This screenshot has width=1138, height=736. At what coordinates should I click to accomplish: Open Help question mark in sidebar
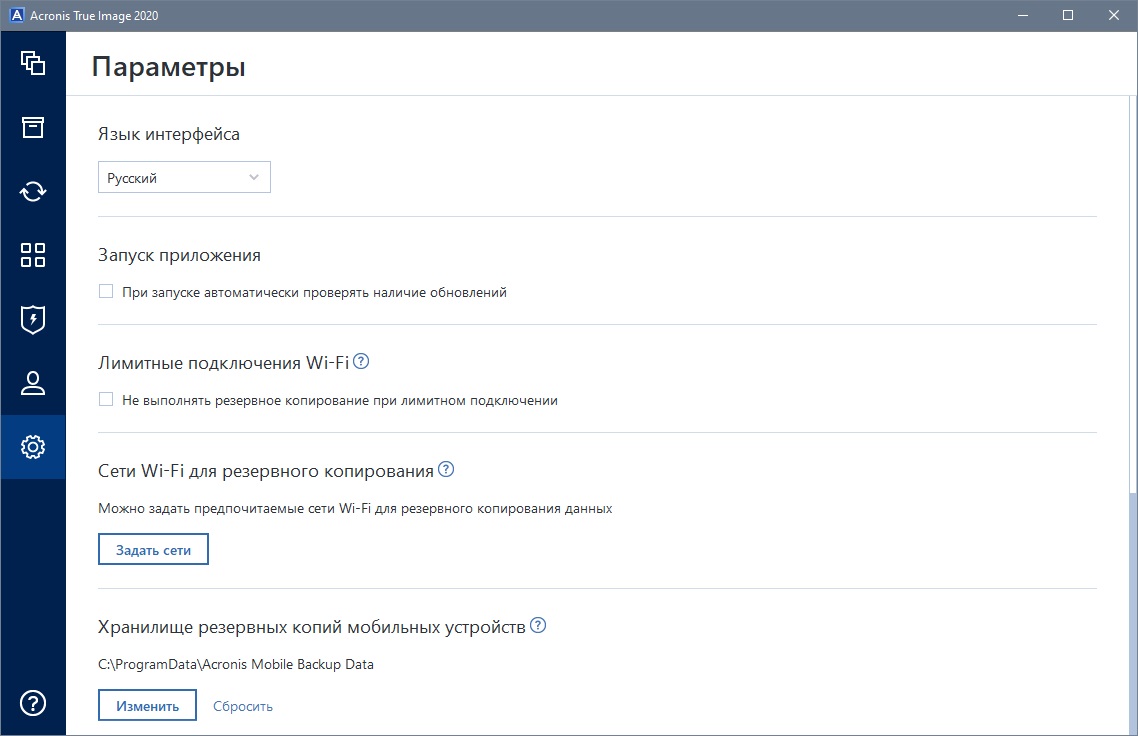(x=33, y=703)
